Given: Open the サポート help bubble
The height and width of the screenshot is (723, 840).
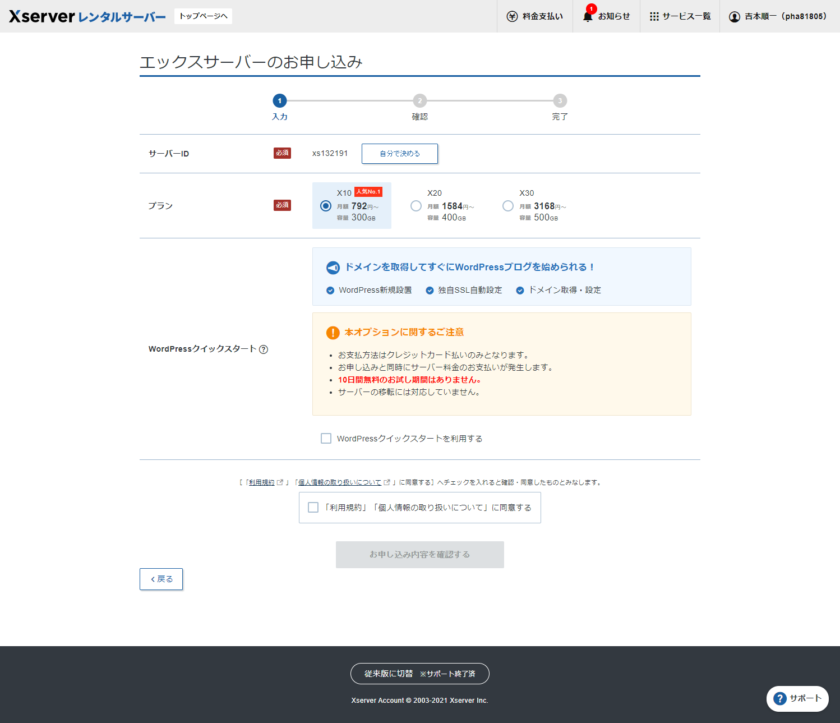Looking at the screenshot, I should (798, 698).
